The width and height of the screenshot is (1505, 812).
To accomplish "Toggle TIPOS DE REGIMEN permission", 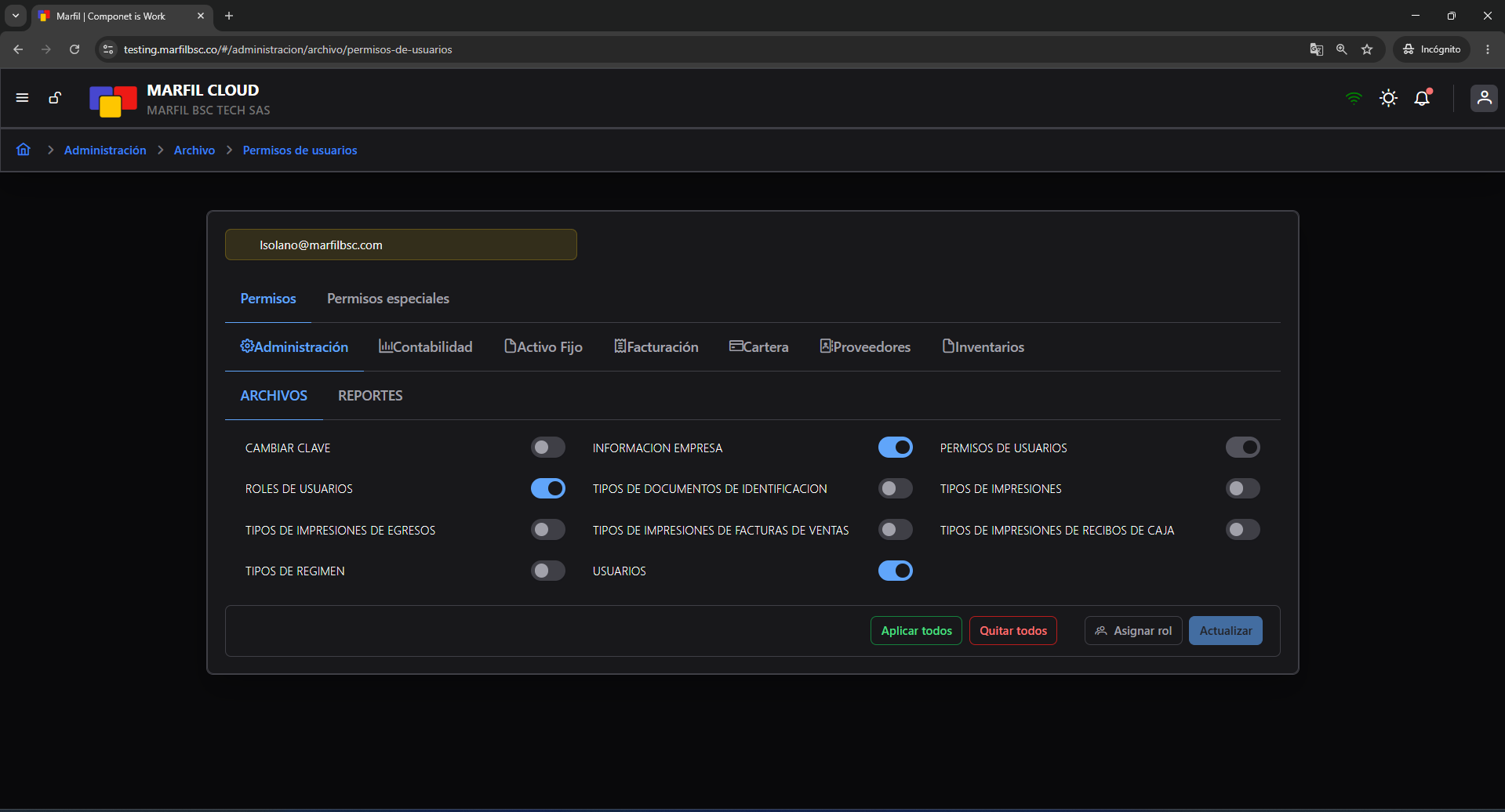I will point(548,571).
